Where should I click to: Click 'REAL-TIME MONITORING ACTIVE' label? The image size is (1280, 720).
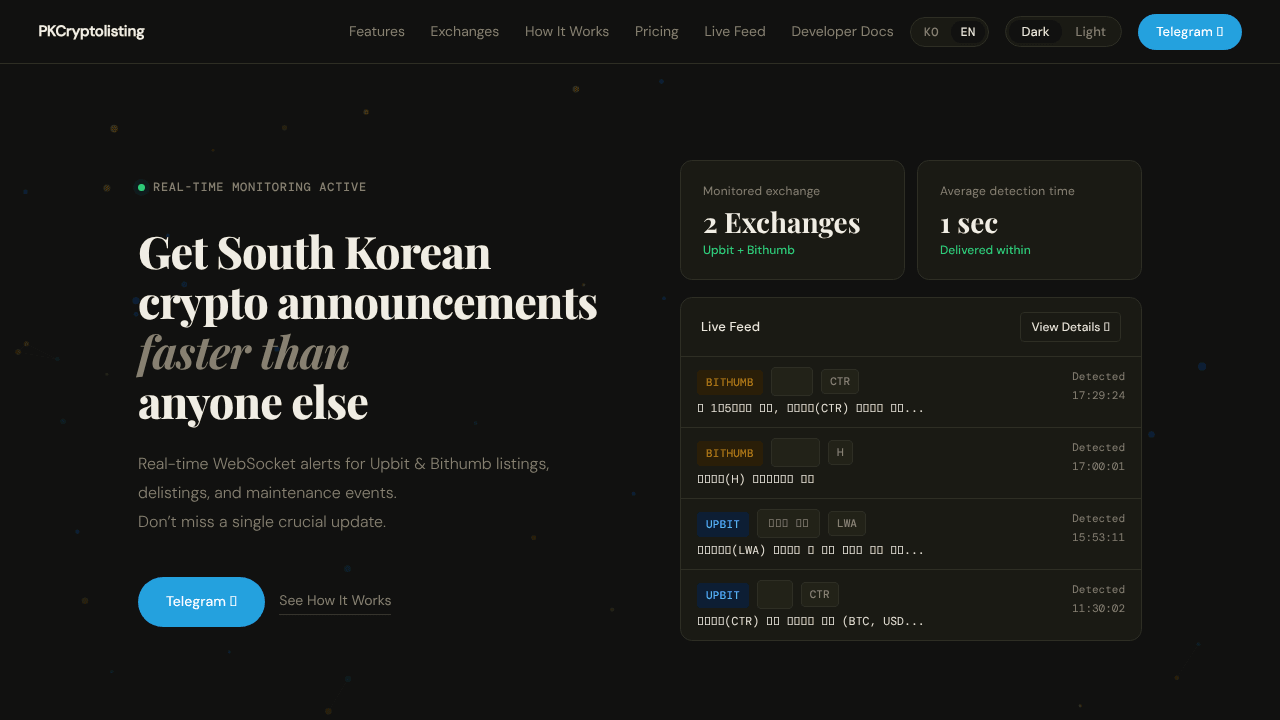(260, 187)
